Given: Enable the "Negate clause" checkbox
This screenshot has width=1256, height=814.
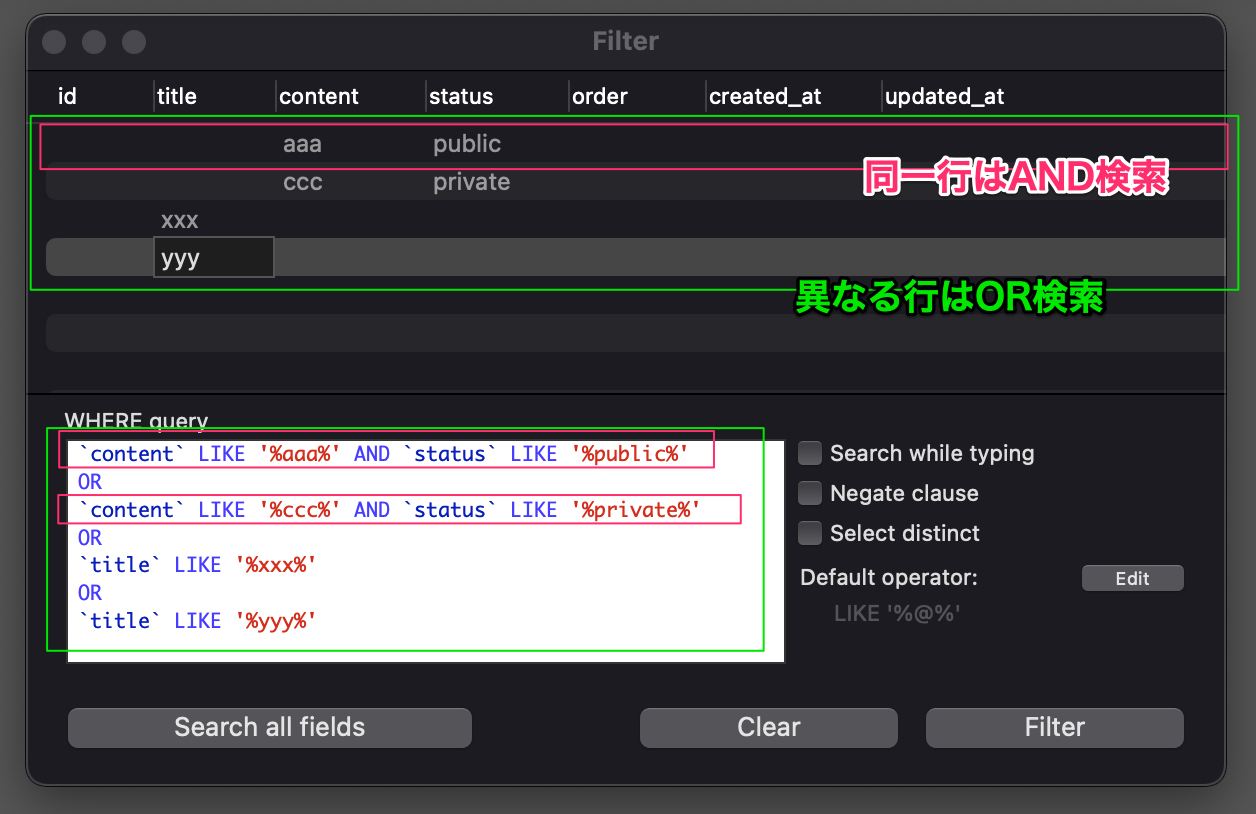Looking at the screenshot, I should [809, 493].
